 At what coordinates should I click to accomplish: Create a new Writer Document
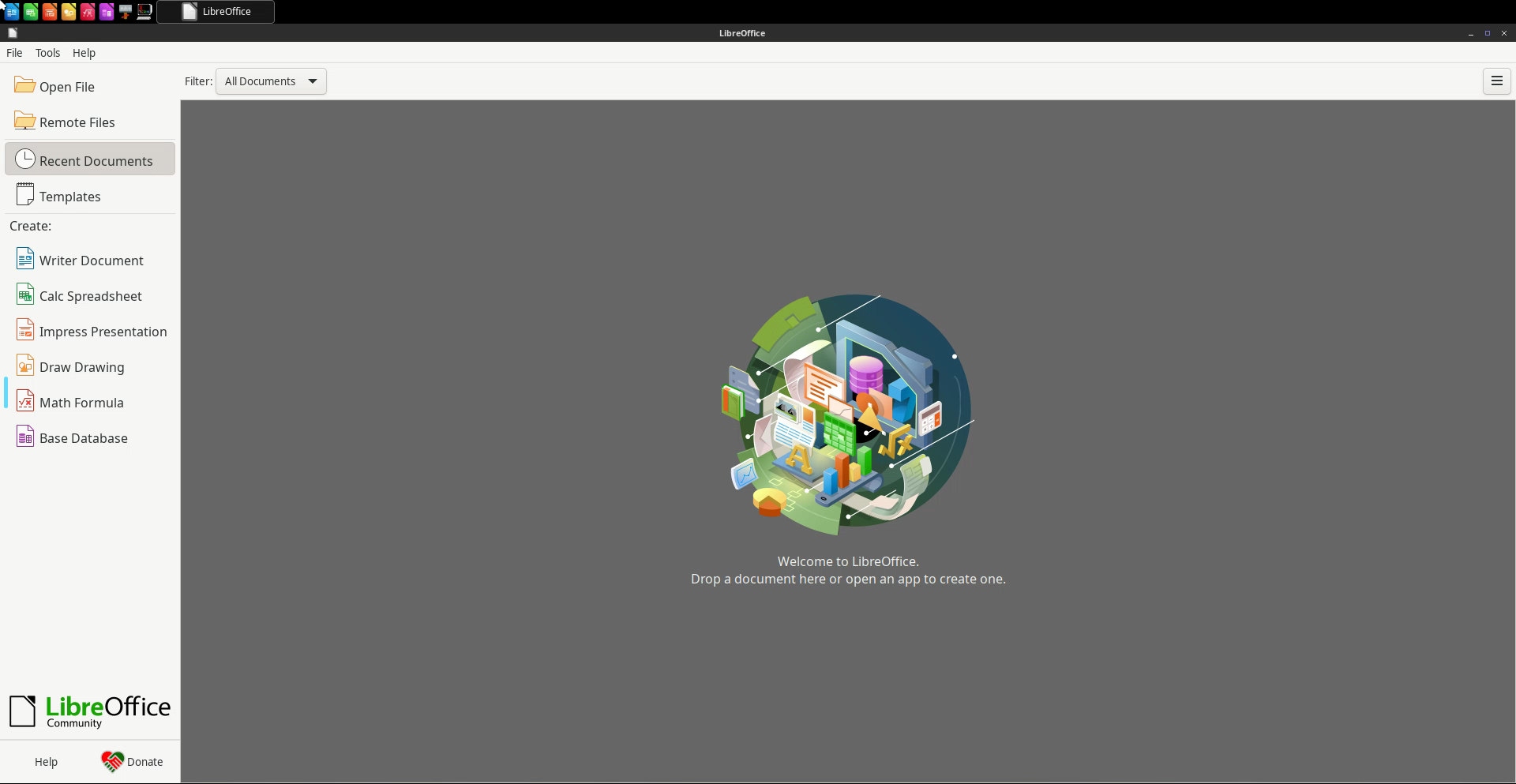point(91,261)
